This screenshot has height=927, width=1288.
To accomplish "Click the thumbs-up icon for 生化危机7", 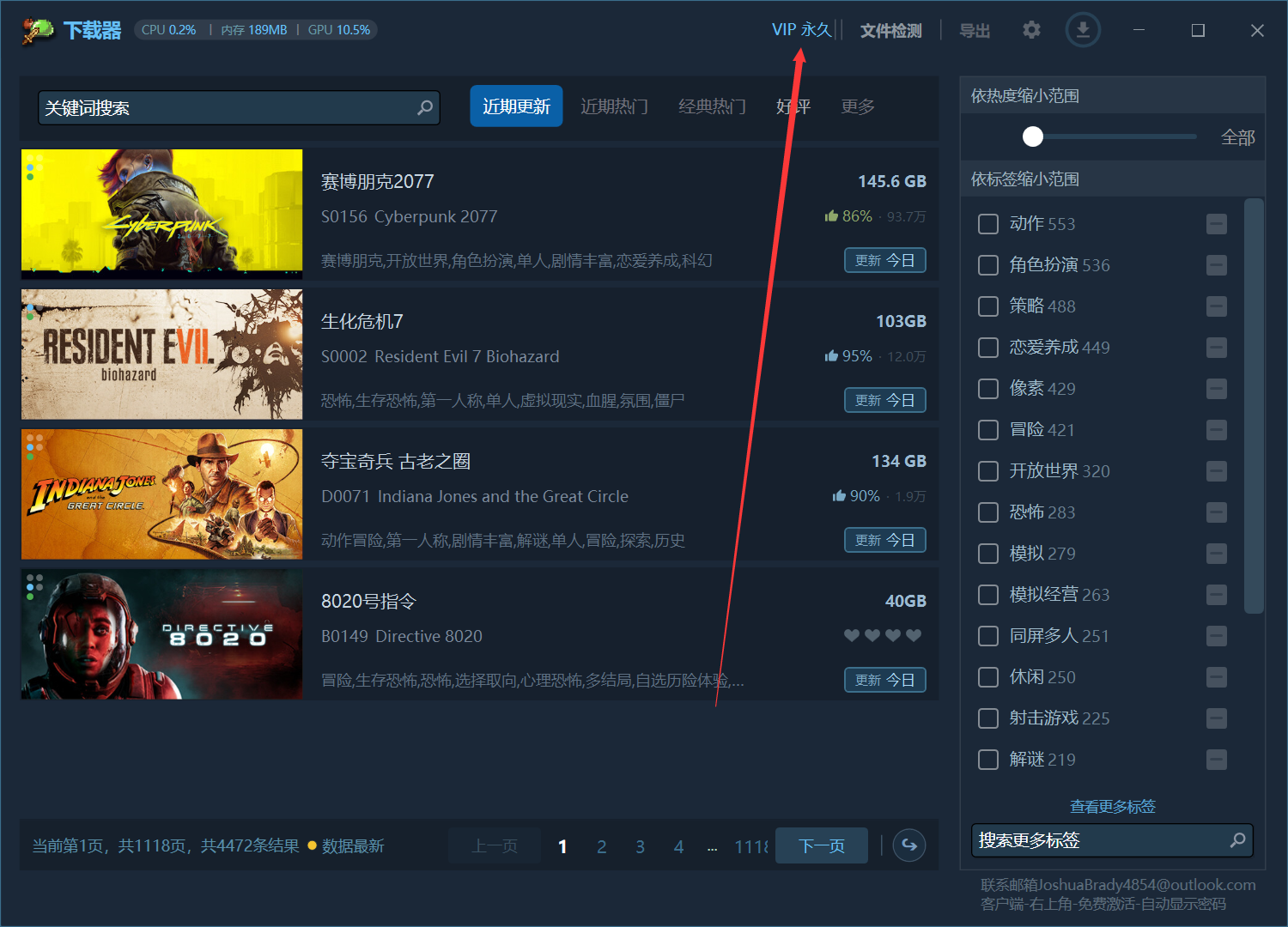I will 831,356.
